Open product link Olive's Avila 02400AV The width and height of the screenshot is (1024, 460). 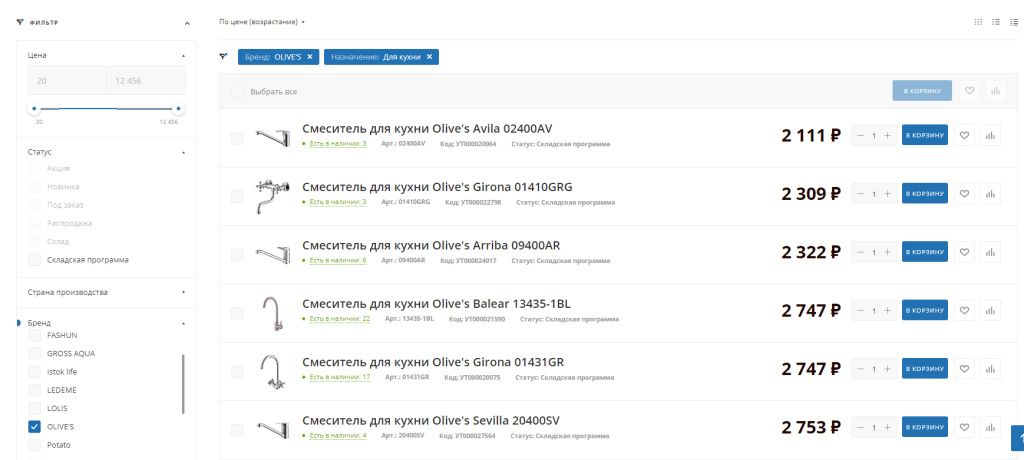(427, 128)
